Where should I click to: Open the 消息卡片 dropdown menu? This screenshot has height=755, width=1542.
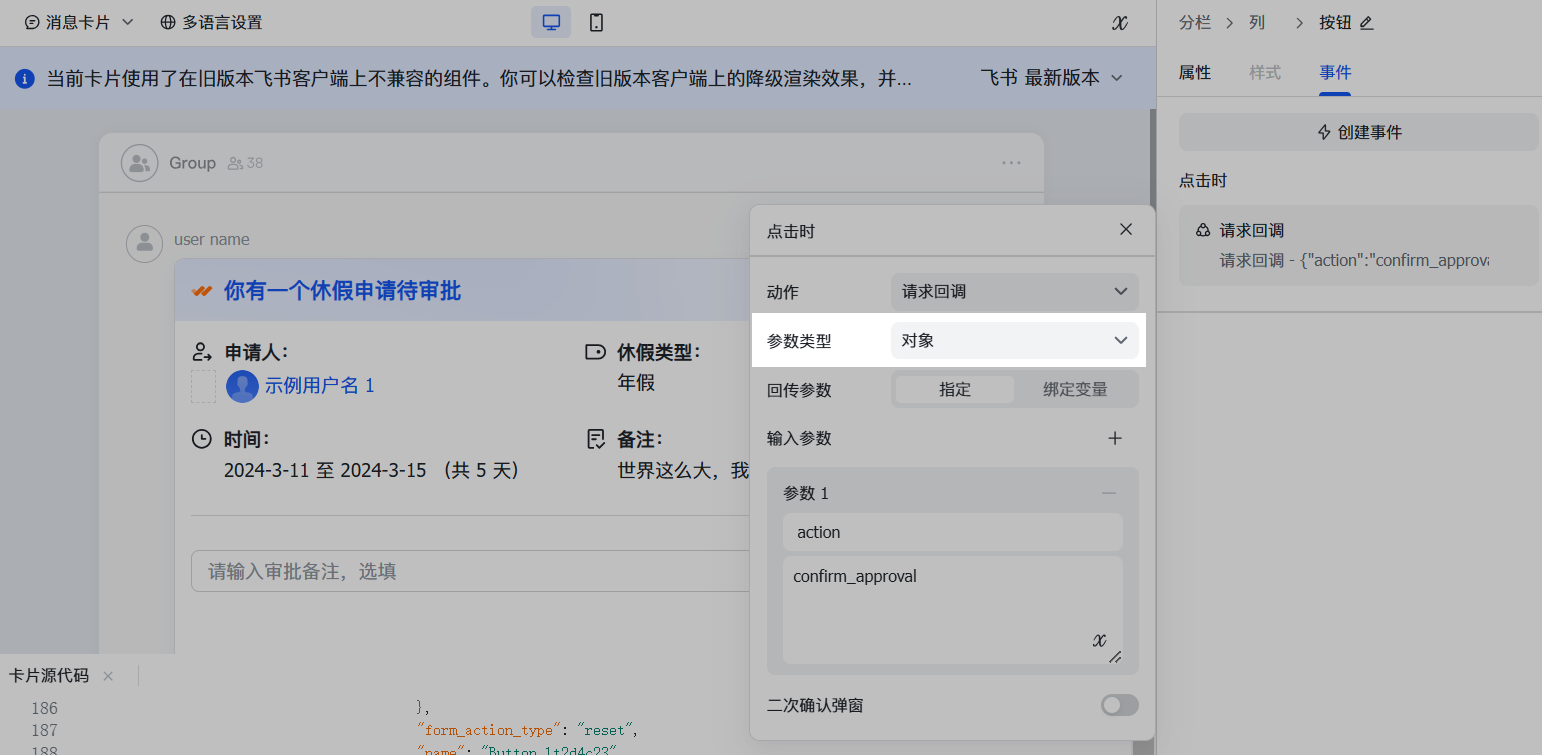click(x=79, y=22)
